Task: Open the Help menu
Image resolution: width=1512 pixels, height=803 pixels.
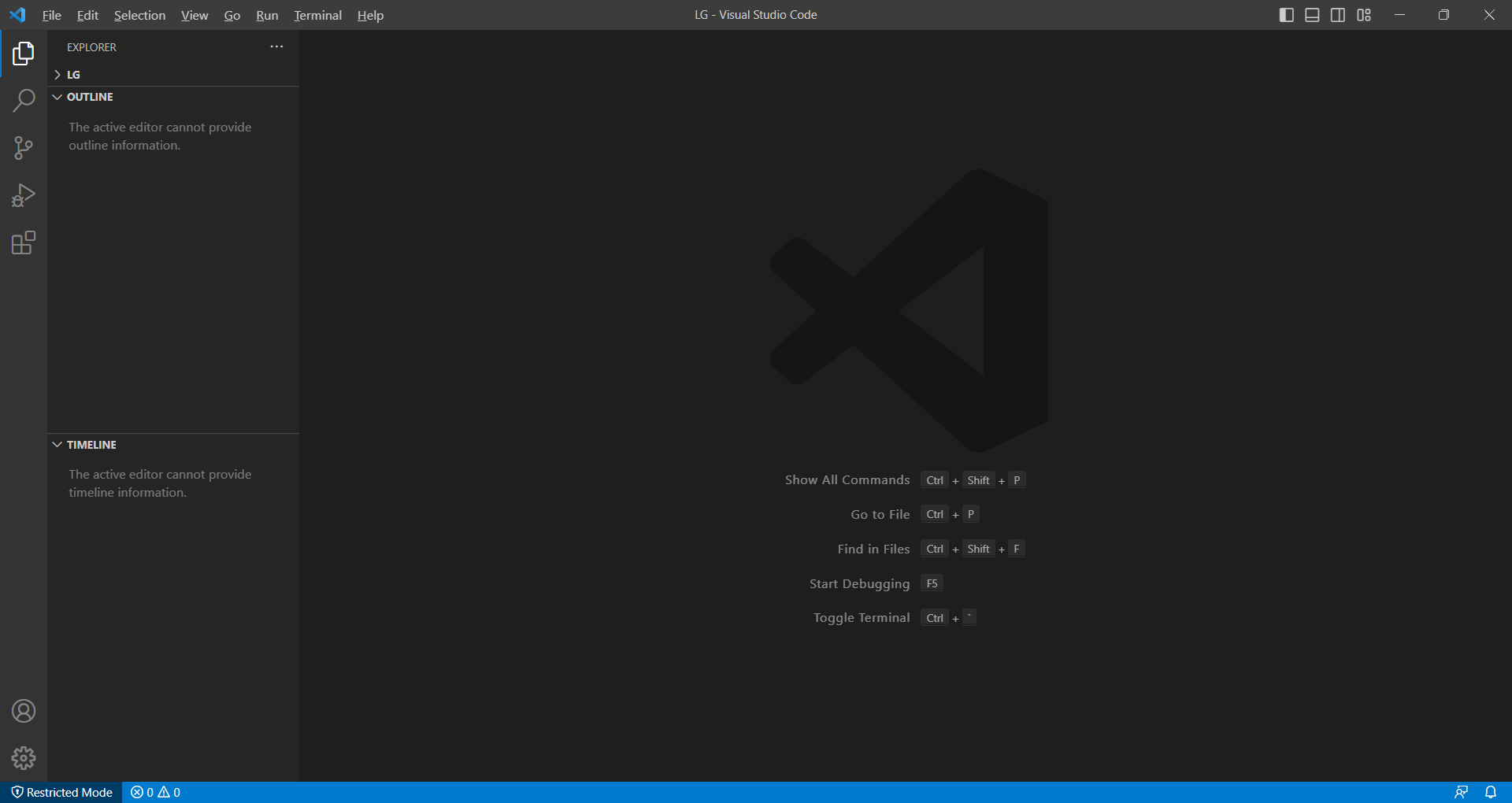Action: [370, 15]
